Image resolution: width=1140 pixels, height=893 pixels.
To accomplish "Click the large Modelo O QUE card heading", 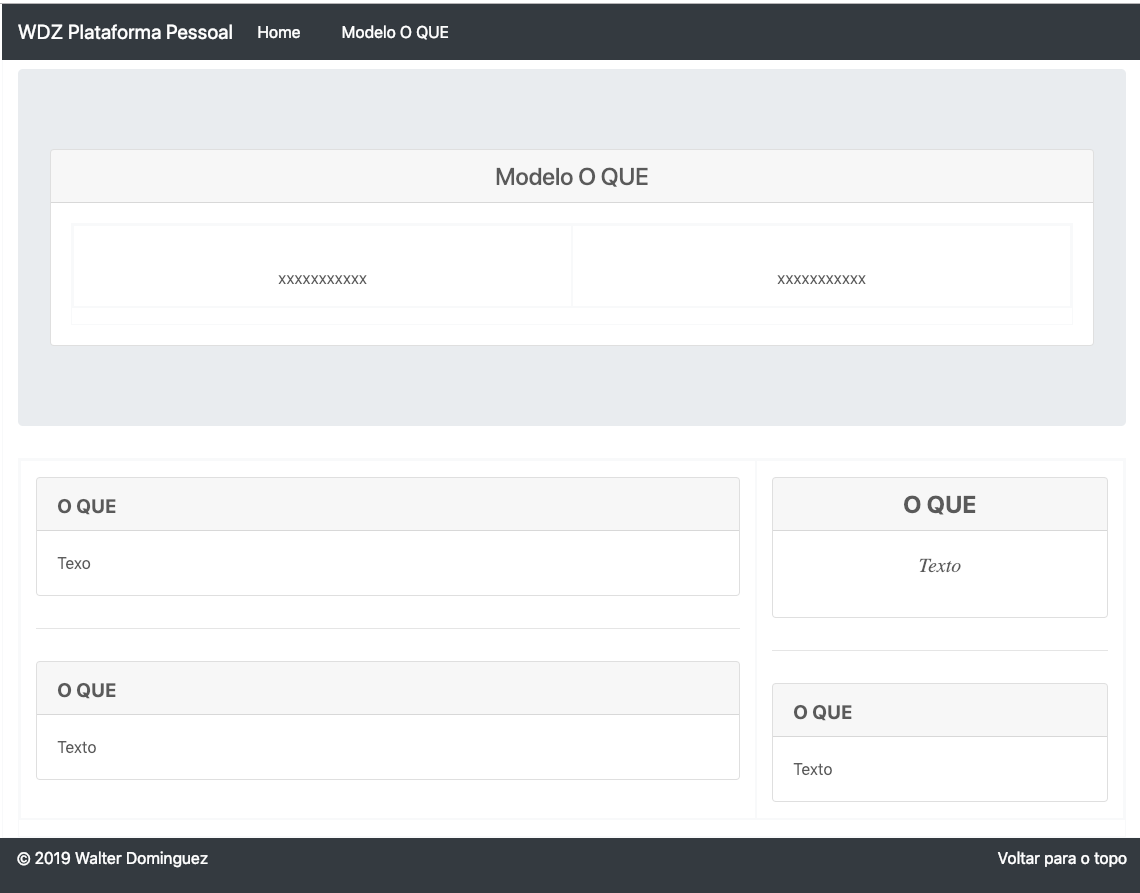I will [571, 177].
